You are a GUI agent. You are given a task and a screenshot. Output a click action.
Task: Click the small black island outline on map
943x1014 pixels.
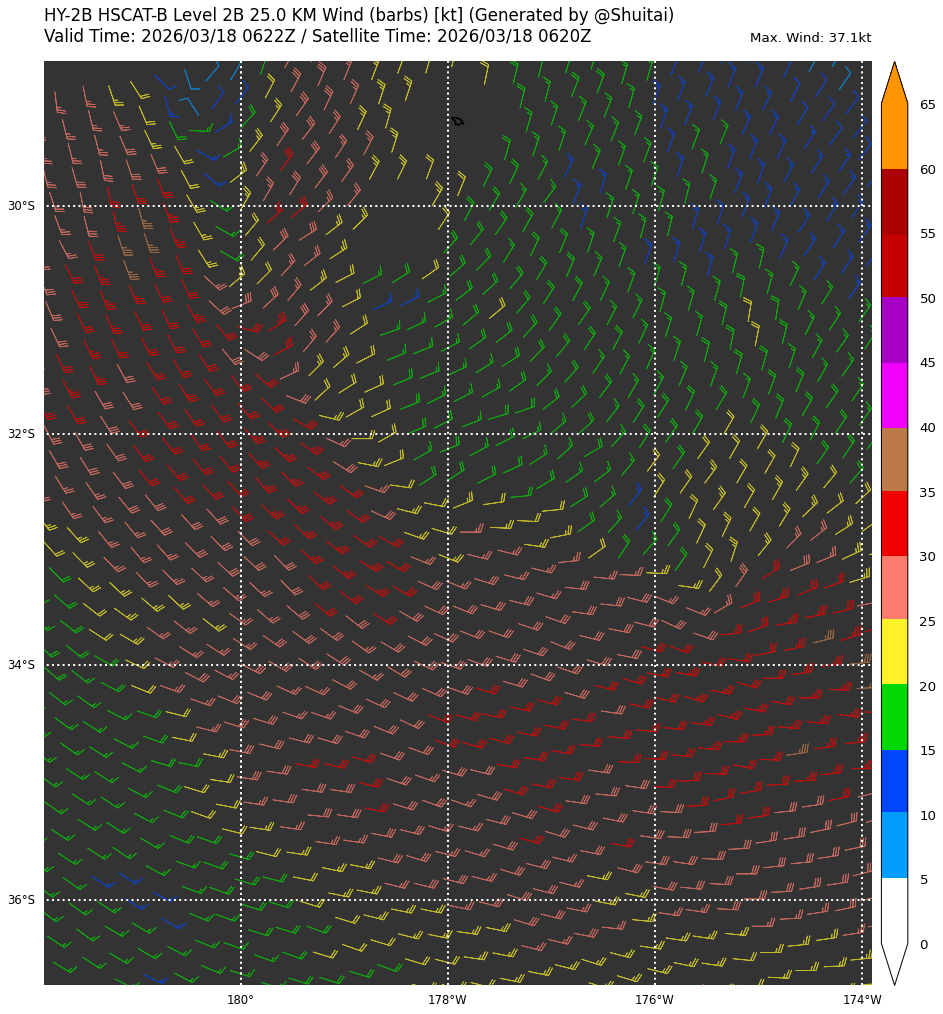[457, 121]
